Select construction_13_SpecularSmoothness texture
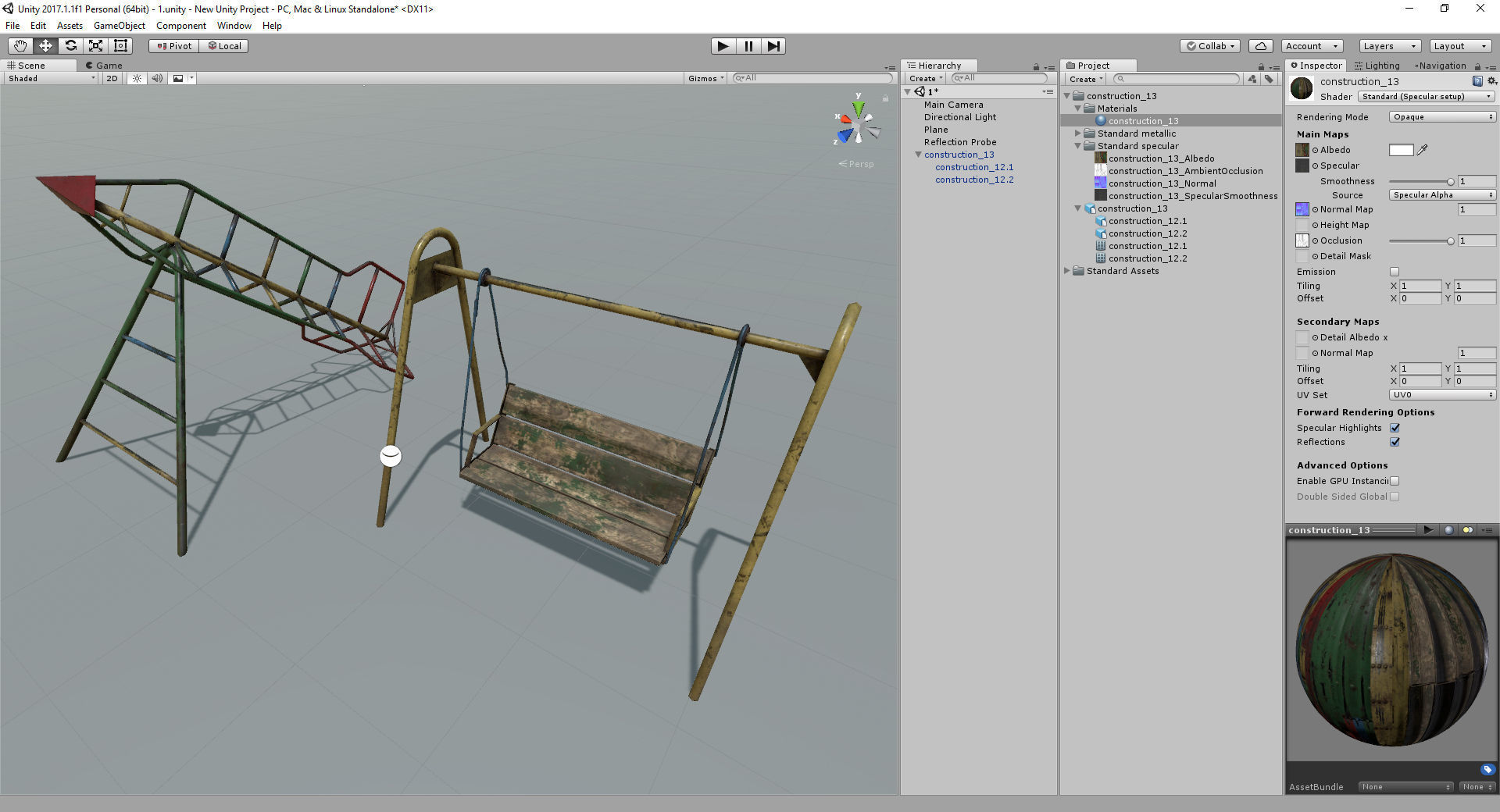This screenshot has height=812, width=1500. tap(1193, 196)
